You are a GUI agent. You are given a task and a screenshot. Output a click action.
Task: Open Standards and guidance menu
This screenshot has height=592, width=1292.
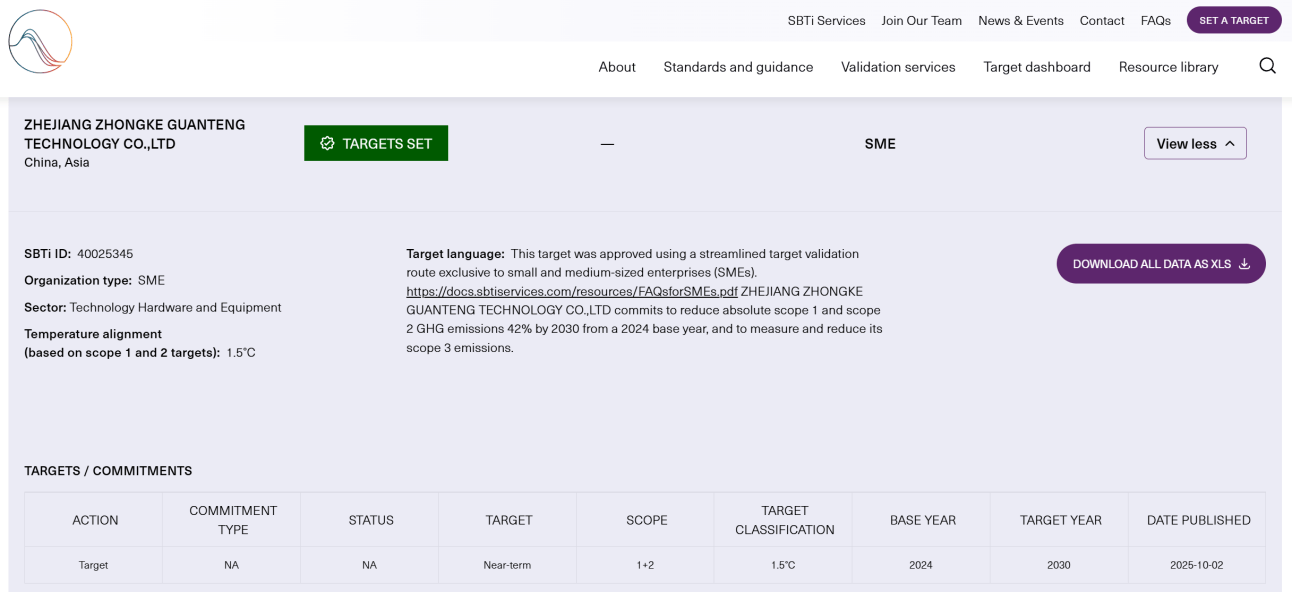click(x=738, y=67)
